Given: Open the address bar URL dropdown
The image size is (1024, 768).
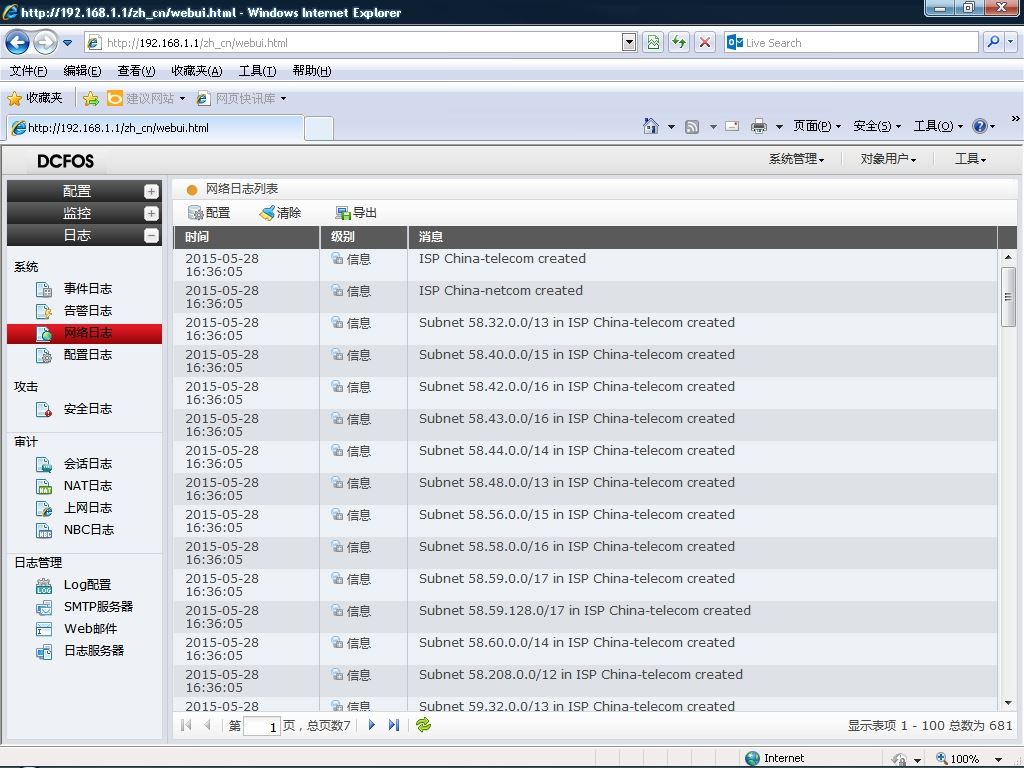Looking at the screenshot, I should tap(629, 43).
